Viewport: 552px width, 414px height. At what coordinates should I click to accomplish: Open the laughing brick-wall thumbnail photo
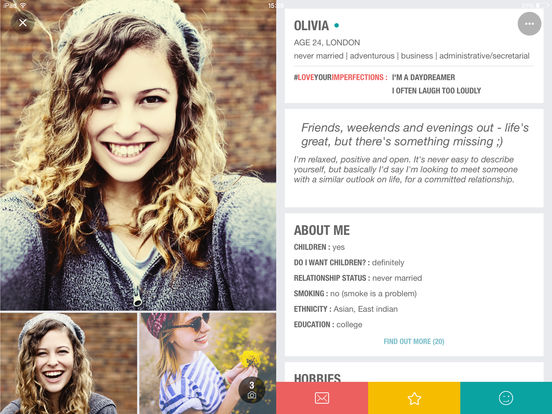[x=68, y=363]
